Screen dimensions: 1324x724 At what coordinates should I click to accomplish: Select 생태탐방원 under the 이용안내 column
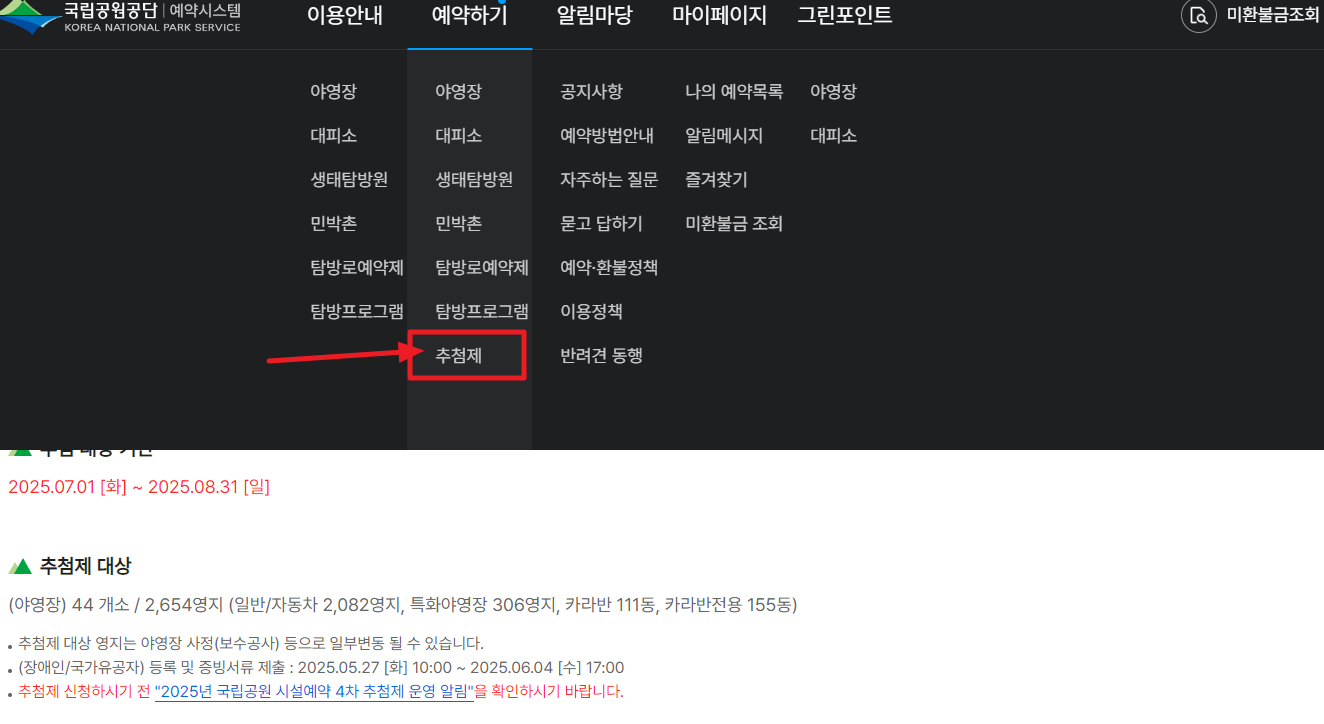click(x=349, y=180)
